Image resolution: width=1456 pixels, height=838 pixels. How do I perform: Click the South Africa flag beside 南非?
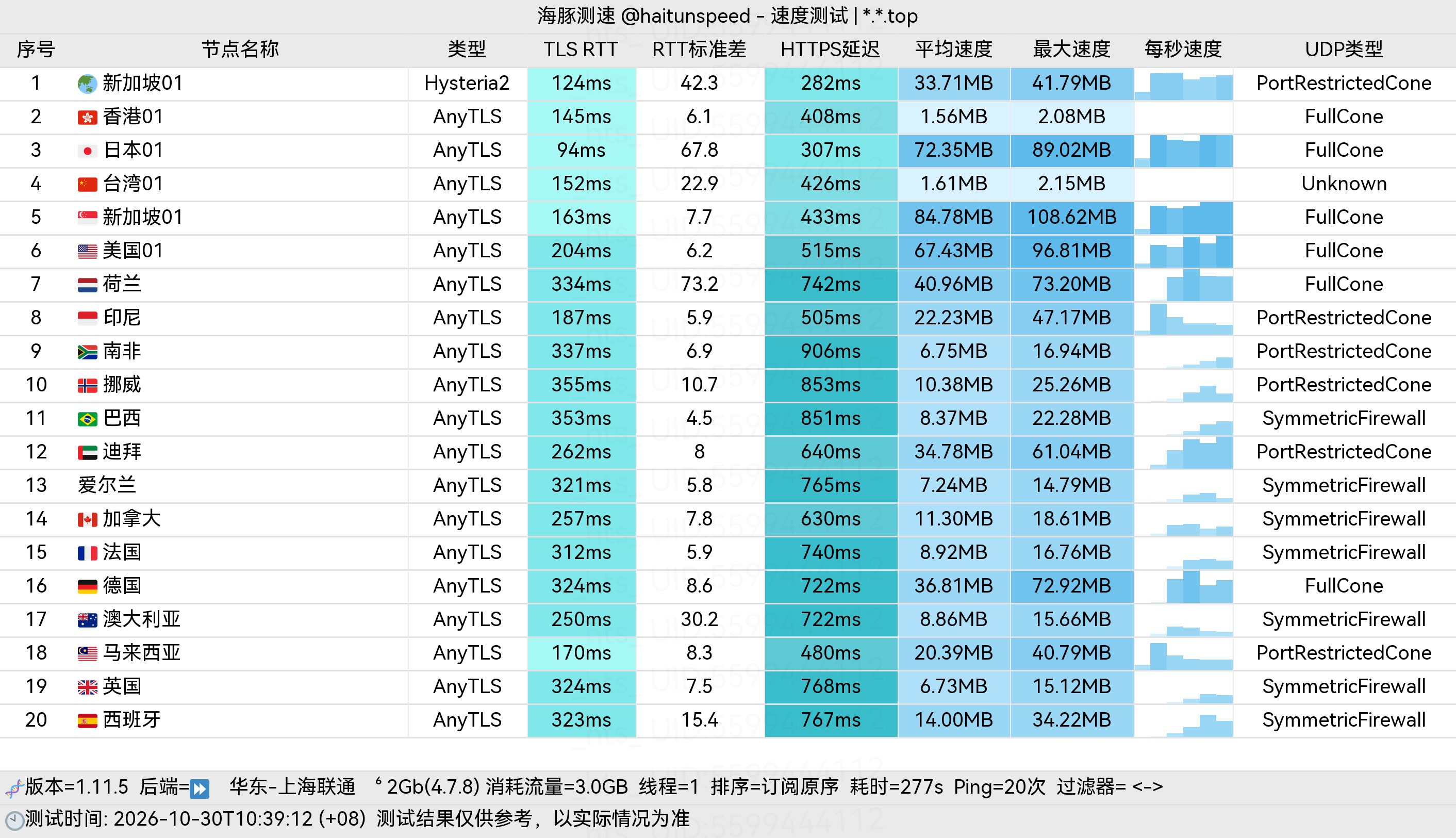pyautogui.click(x=87, y=352)
